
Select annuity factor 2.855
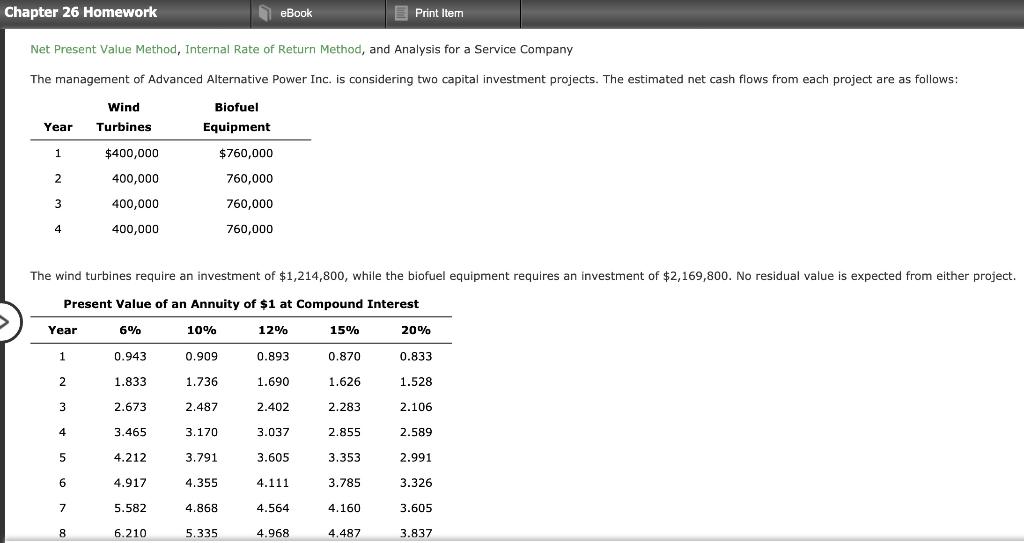(x=344, y=433)
